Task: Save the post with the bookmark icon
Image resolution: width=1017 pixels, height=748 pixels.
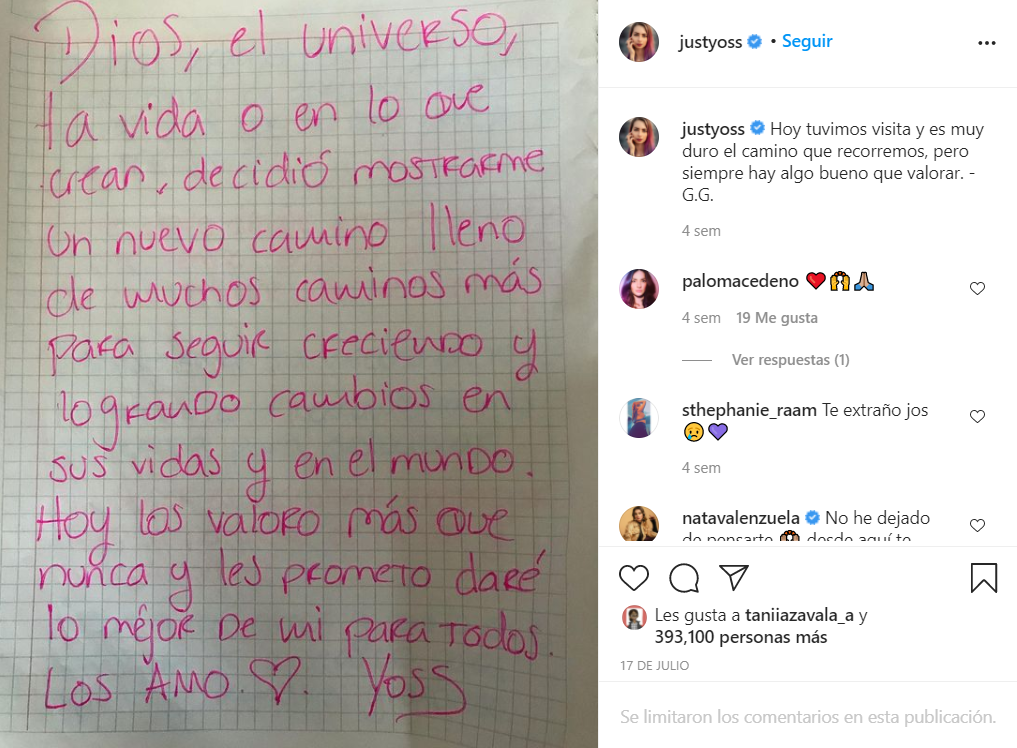Action: (x=983, y=577)
